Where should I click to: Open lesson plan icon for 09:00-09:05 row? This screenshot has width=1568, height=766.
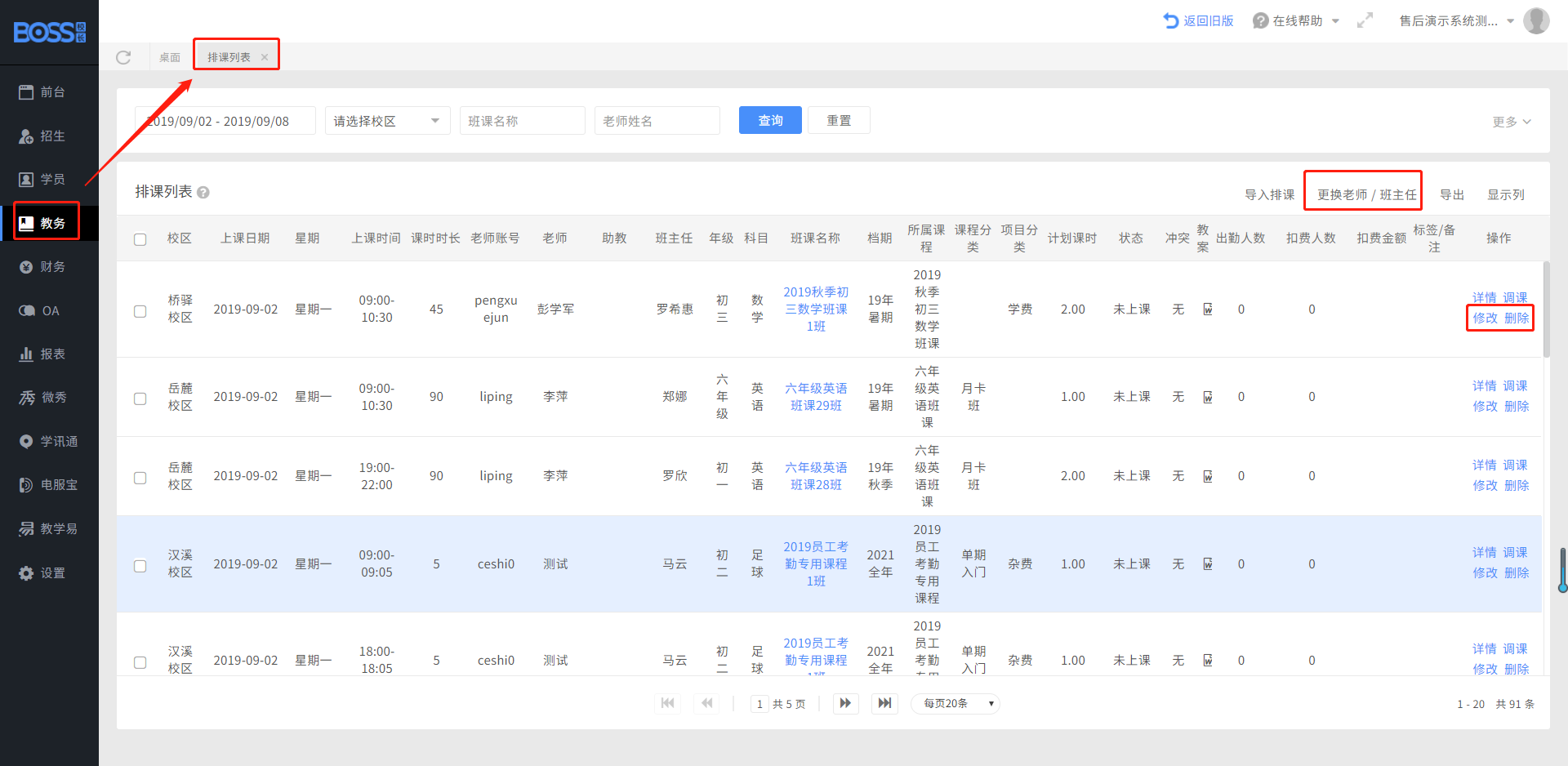[x=1208, y=564]
